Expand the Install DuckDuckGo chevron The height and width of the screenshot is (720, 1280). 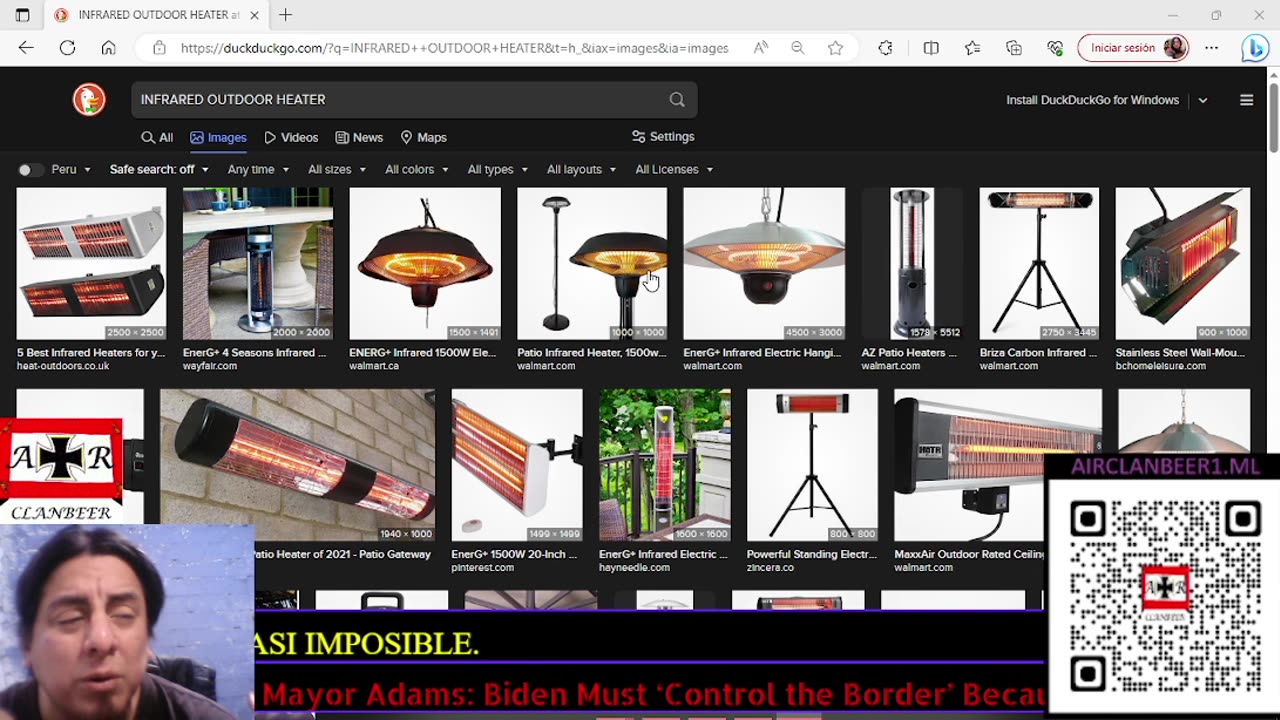pyautogui.click(x=1203, y=100)
